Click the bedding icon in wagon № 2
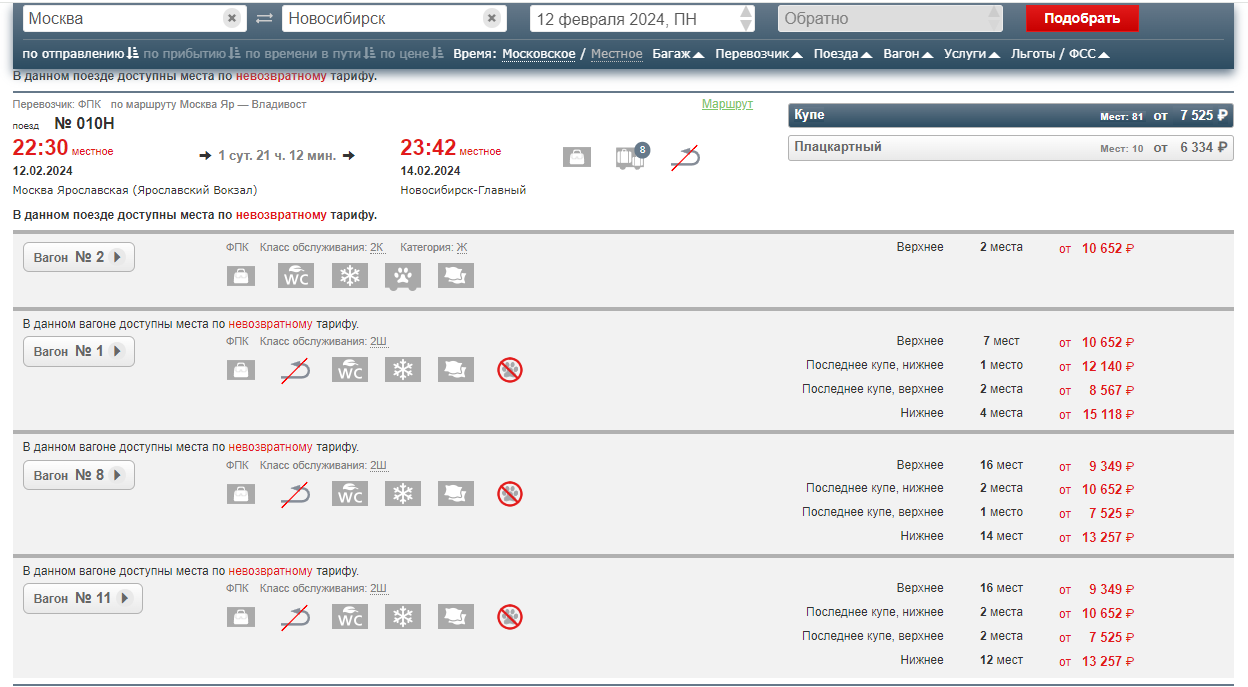The height and width of the screenshot is (687, 1248). [456, 276]
